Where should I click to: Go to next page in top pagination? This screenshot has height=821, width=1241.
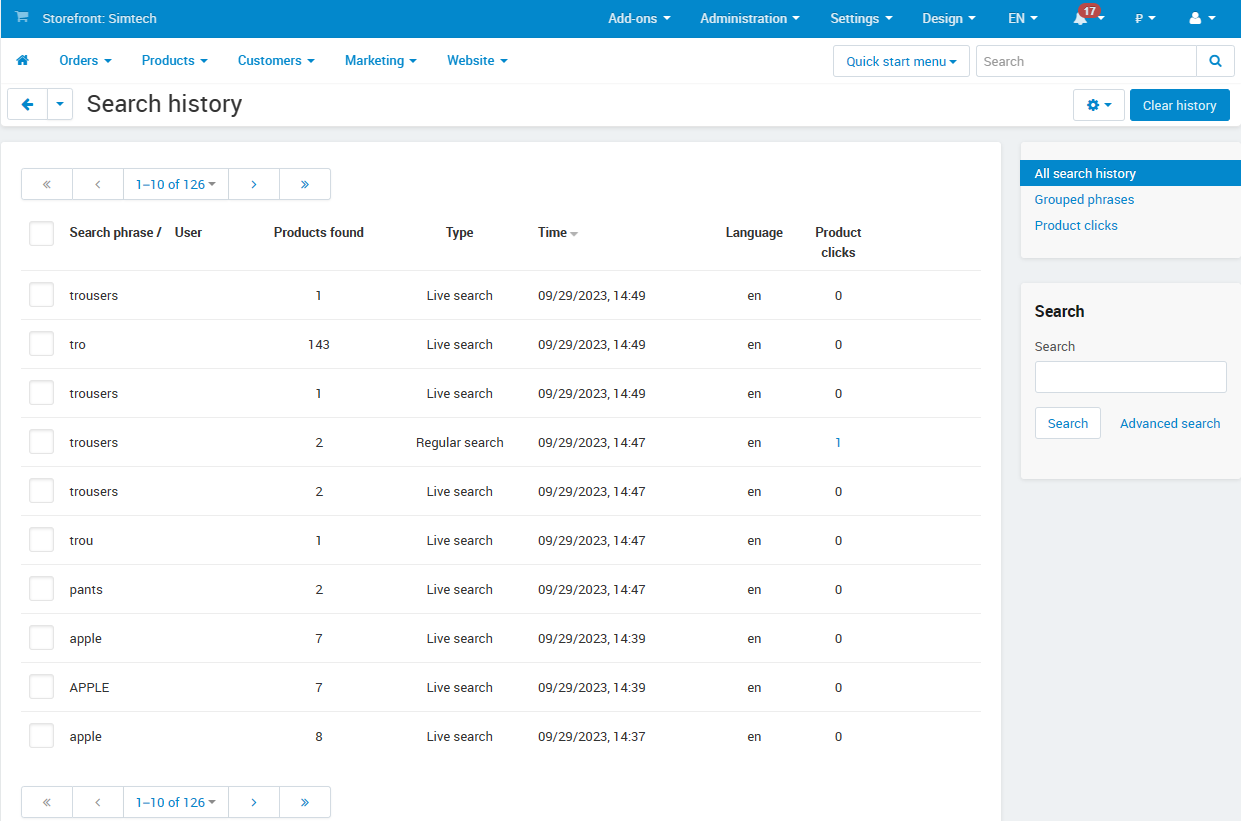(254, 184)
